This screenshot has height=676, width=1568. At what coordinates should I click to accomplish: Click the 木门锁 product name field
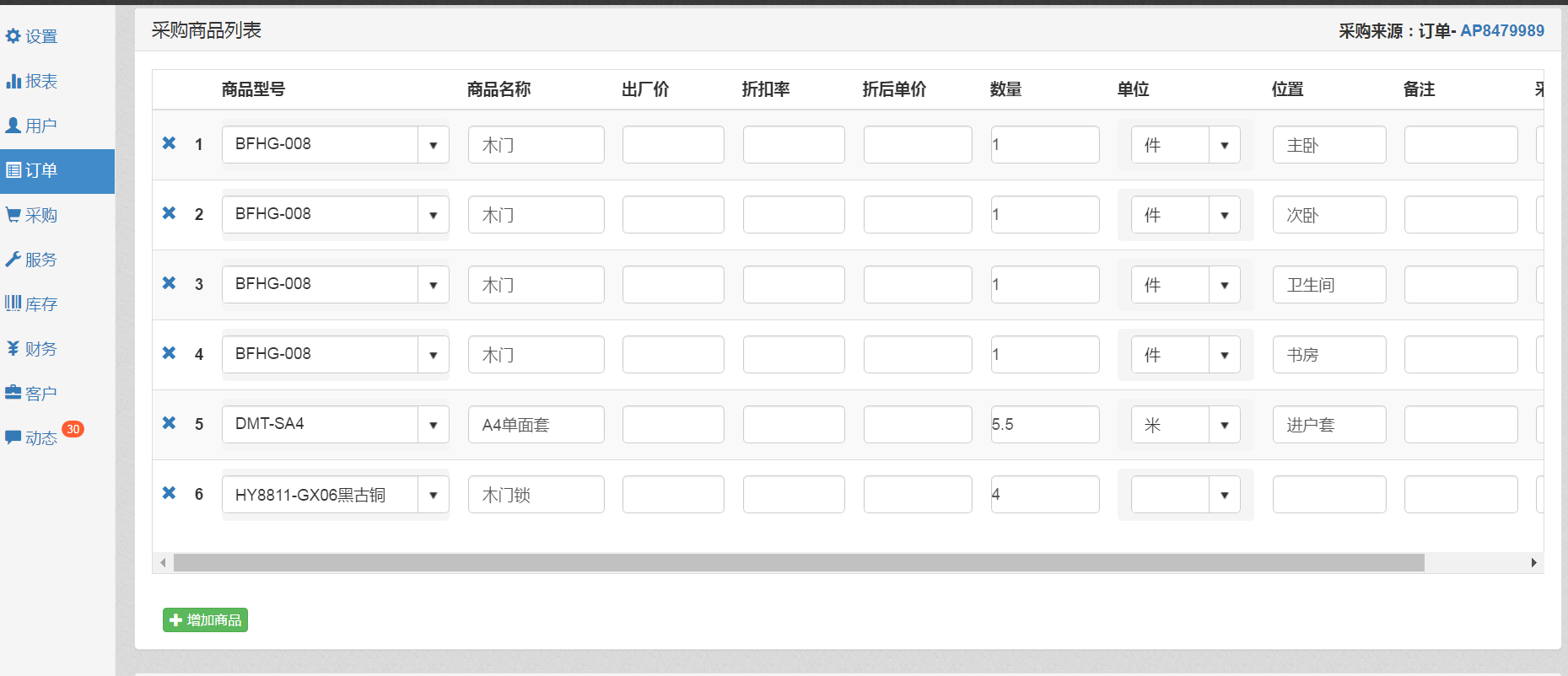point(536,495)
